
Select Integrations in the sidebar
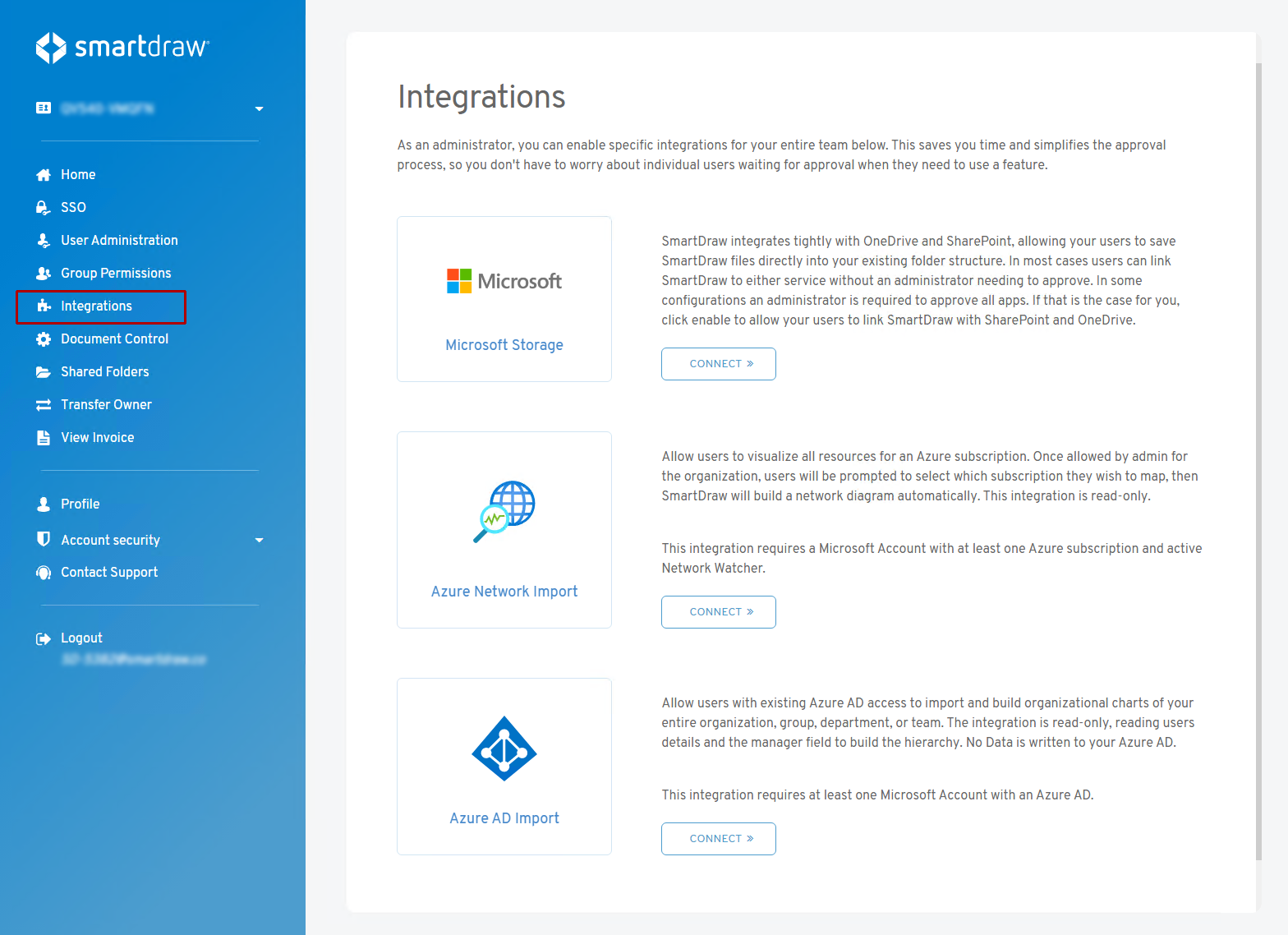coord(96,306)
